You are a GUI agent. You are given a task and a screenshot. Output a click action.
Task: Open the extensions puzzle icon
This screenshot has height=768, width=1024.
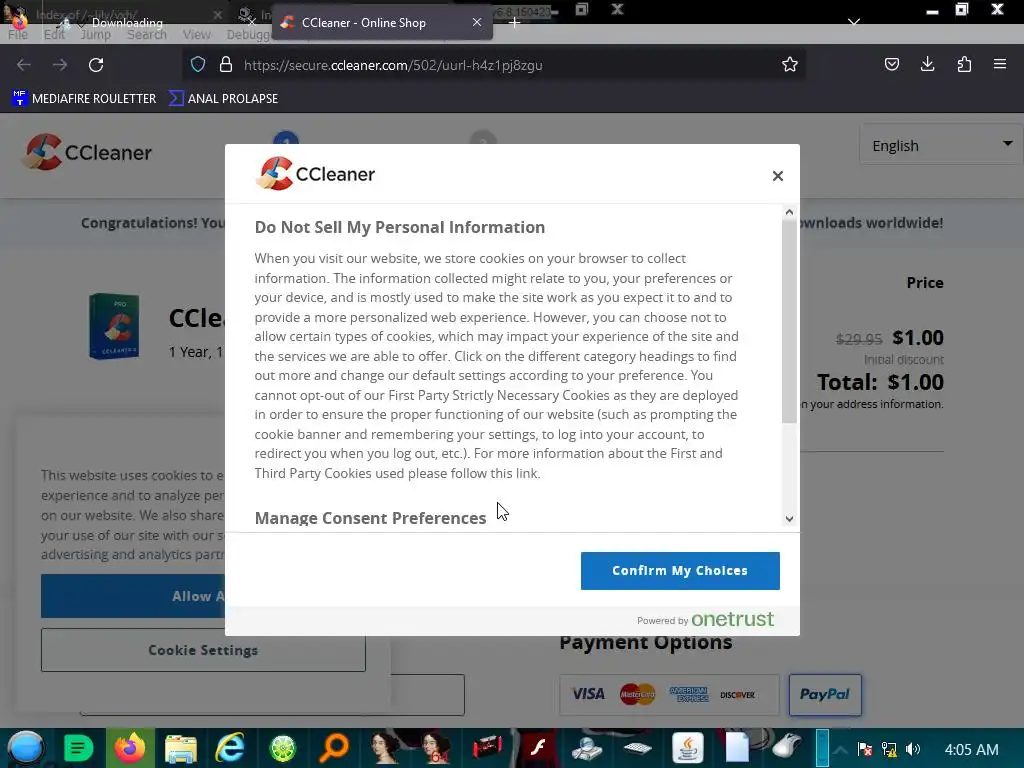[964, 65]
